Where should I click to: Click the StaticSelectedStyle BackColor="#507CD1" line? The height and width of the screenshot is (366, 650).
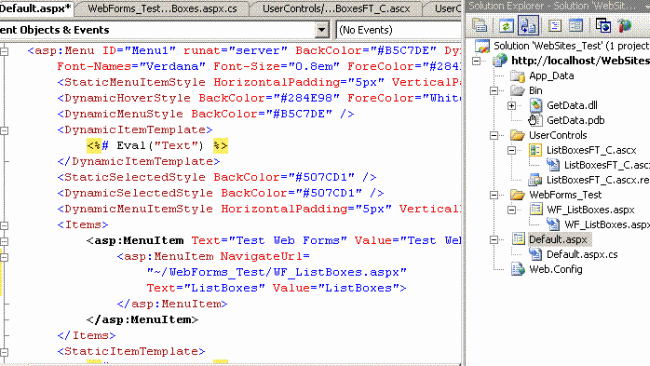pos(217,177)
